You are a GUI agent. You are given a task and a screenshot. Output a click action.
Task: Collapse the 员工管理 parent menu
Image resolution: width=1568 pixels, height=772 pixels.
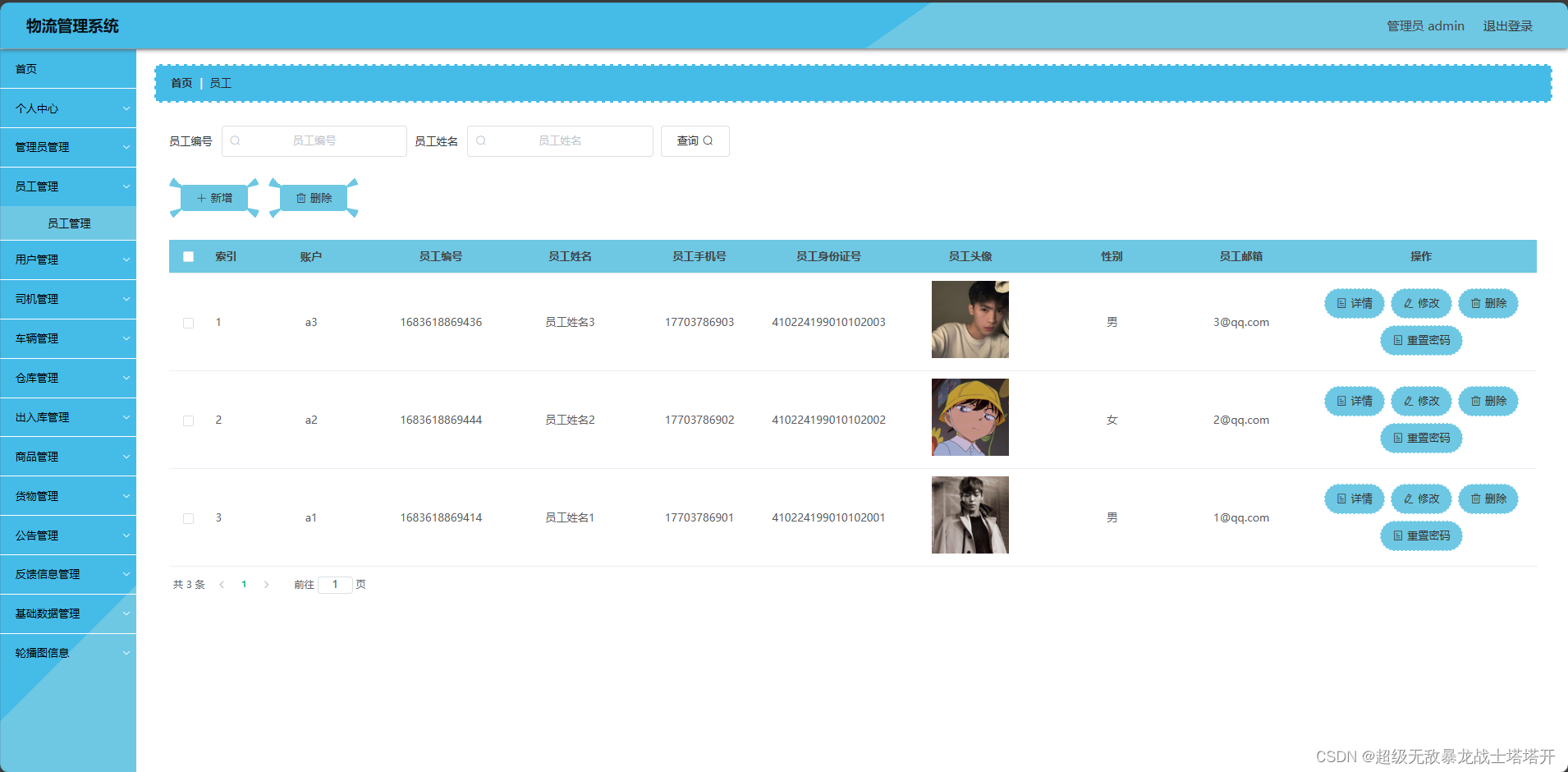coord(68,186)
